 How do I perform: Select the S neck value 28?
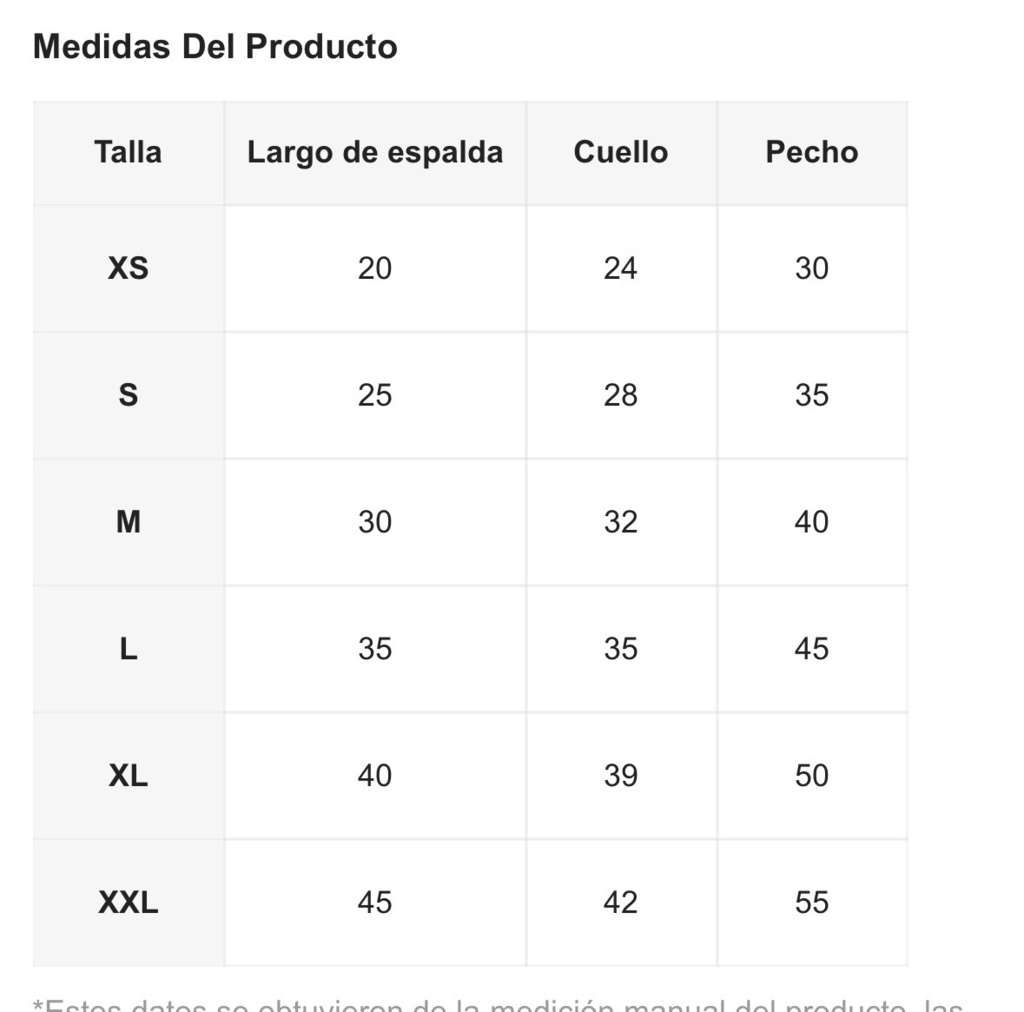click(x=620, y=395)
